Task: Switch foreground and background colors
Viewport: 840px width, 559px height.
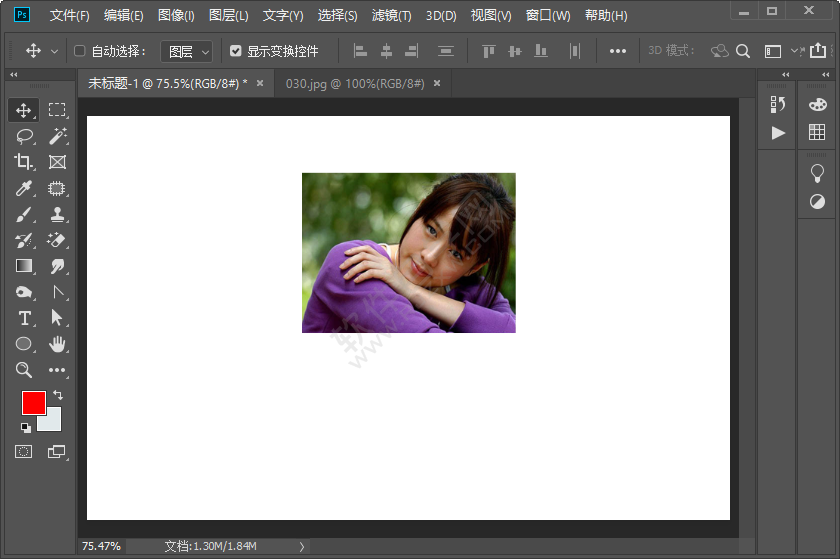Action: click(x=58, y=395)
